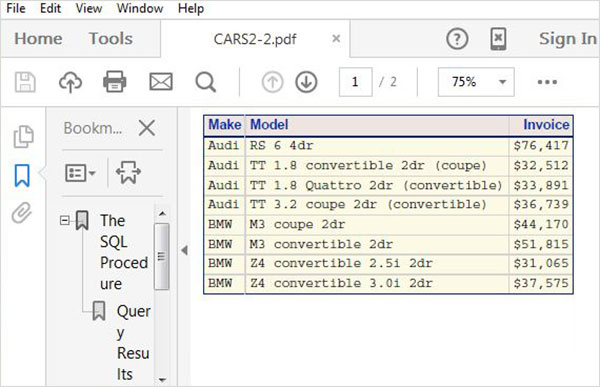Image resolution: width=600 pixels, height=387 pixels.
Task: Go to previous page arrow
Action: [x=272, y=82]
